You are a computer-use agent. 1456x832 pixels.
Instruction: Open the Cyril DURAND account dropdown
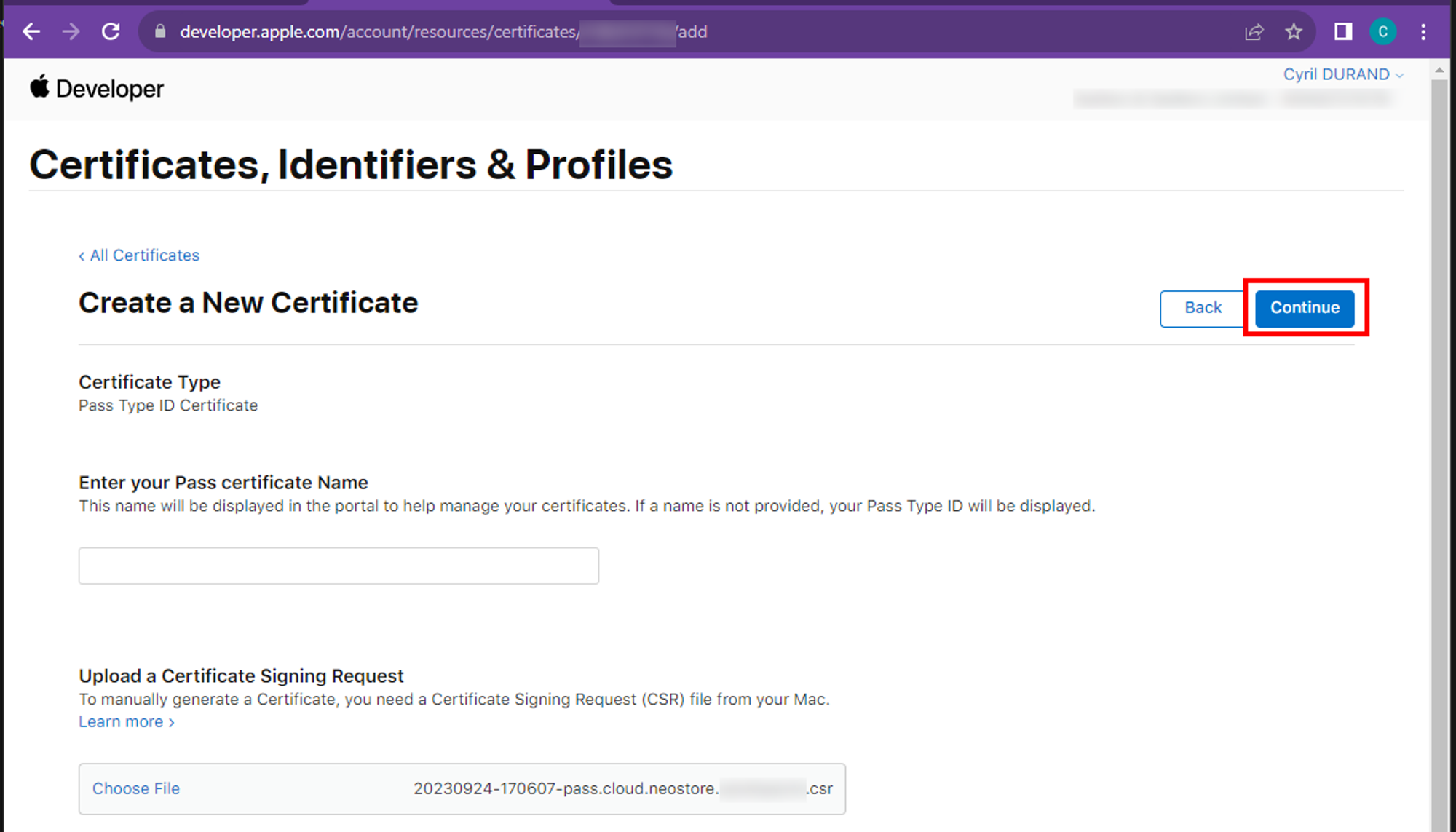[x=1342, y=74]
